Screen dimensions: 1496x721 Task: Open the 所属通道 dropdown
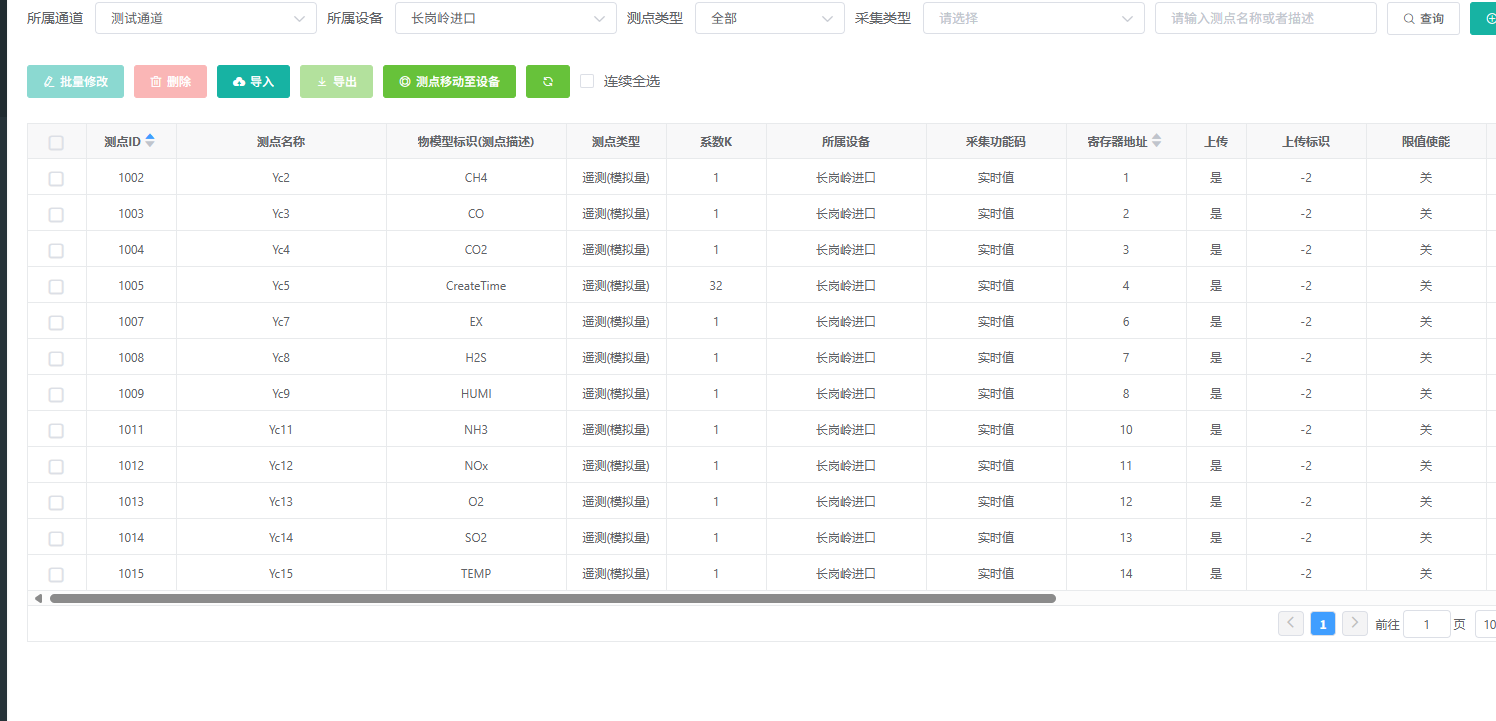point(205,18)
